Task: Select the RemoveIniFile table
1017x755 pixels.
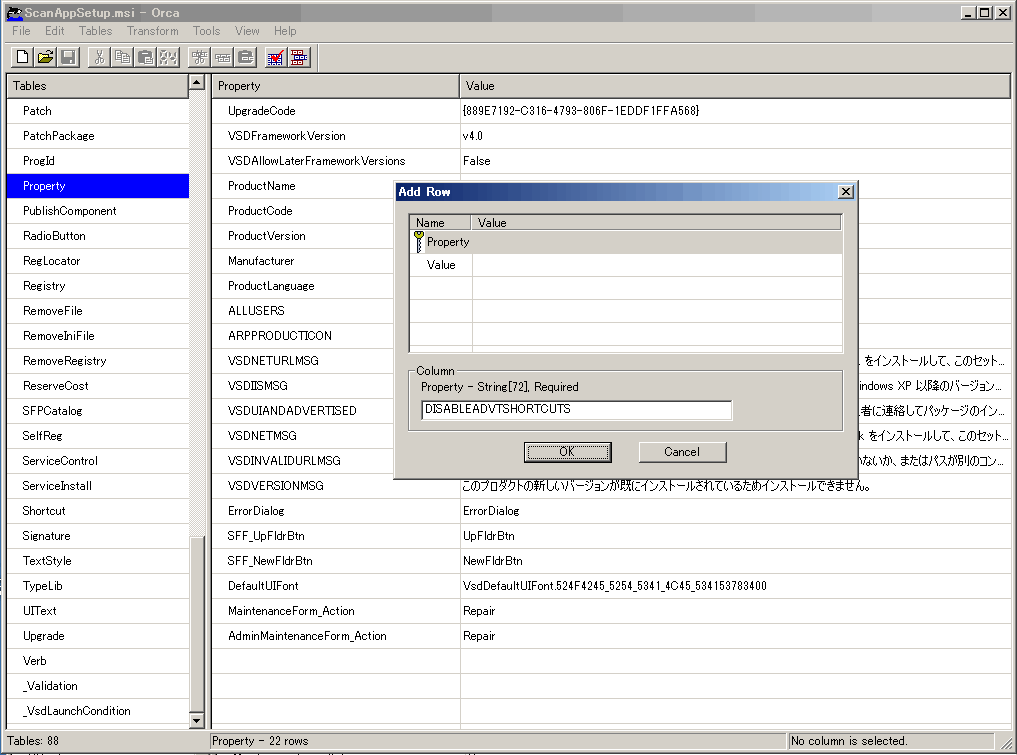Action: point(97,335)
